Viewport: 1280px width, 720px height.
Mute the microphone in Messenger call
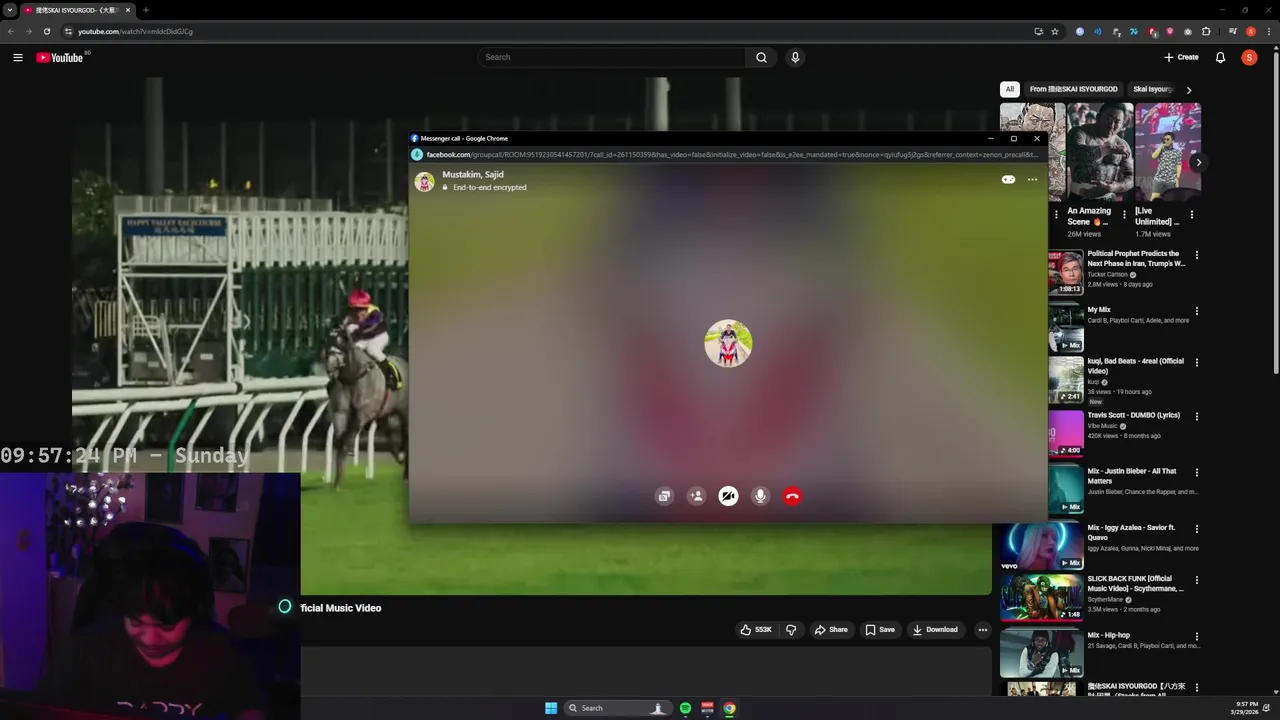(x=760, y=496)
